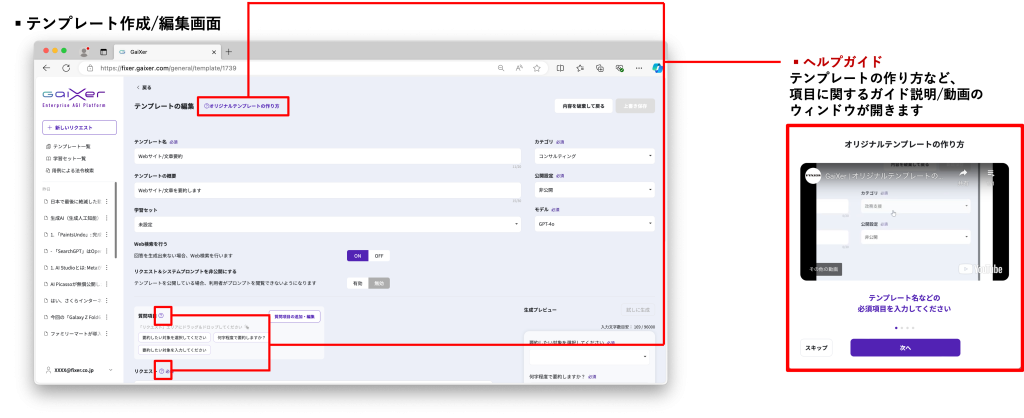Turn Web検索 OFF
This screenshot has width=1024, height=418.
(x=379, y=255)
